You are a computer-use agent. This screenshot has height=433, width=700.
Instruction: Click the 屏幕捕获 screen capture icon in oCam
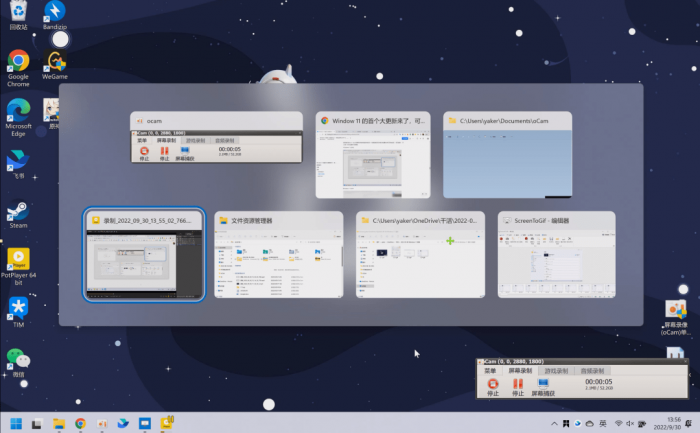click(x=543, y=383)
